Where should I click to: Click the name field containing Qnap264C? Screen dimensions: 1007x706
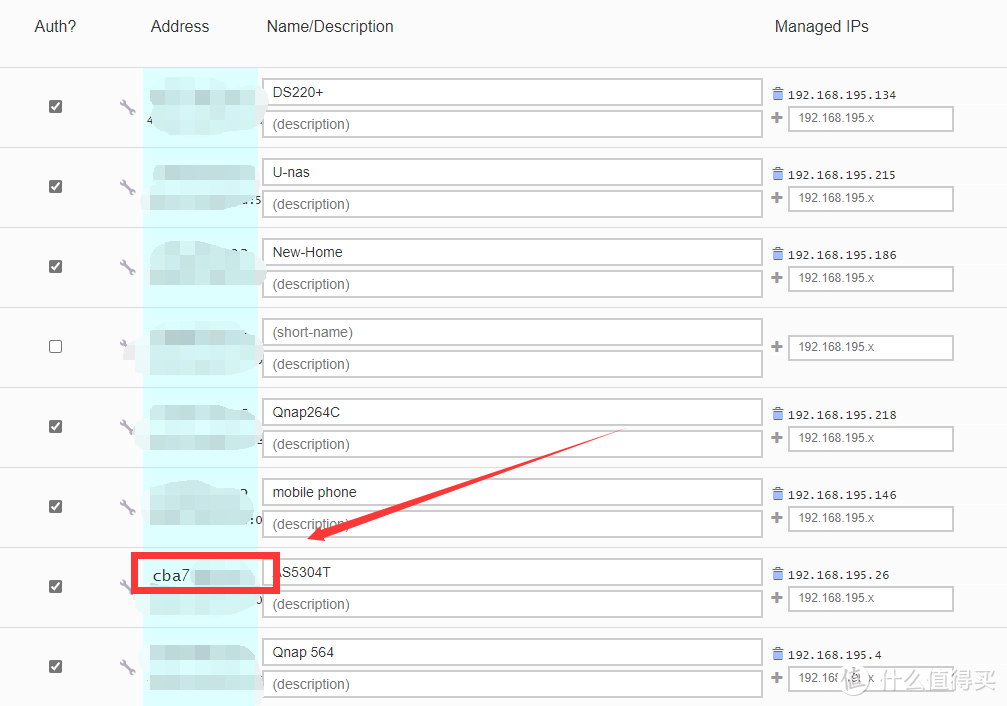coord(512,412)
